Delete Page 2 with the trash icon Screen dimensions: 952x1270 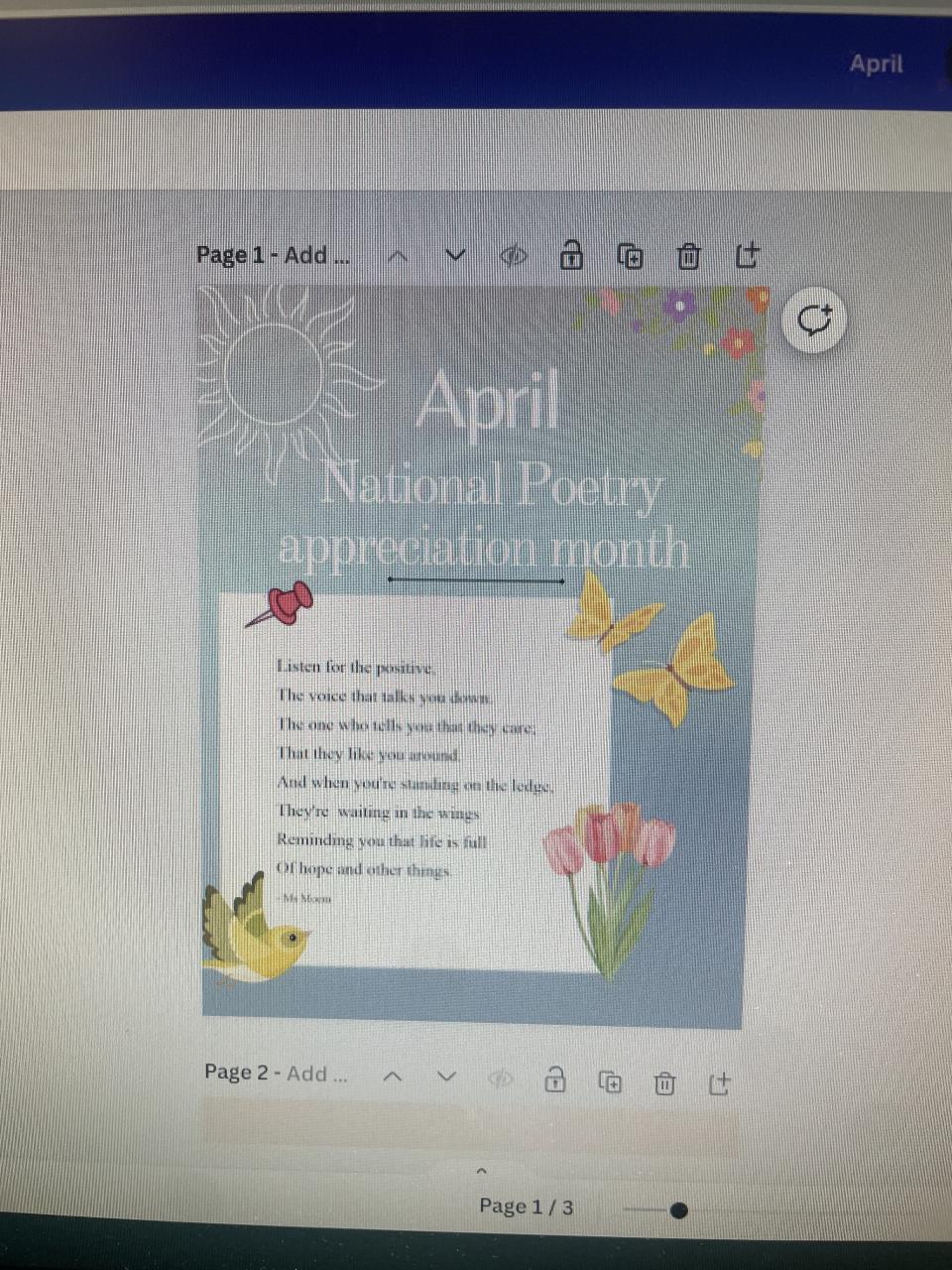(664, 1082)
